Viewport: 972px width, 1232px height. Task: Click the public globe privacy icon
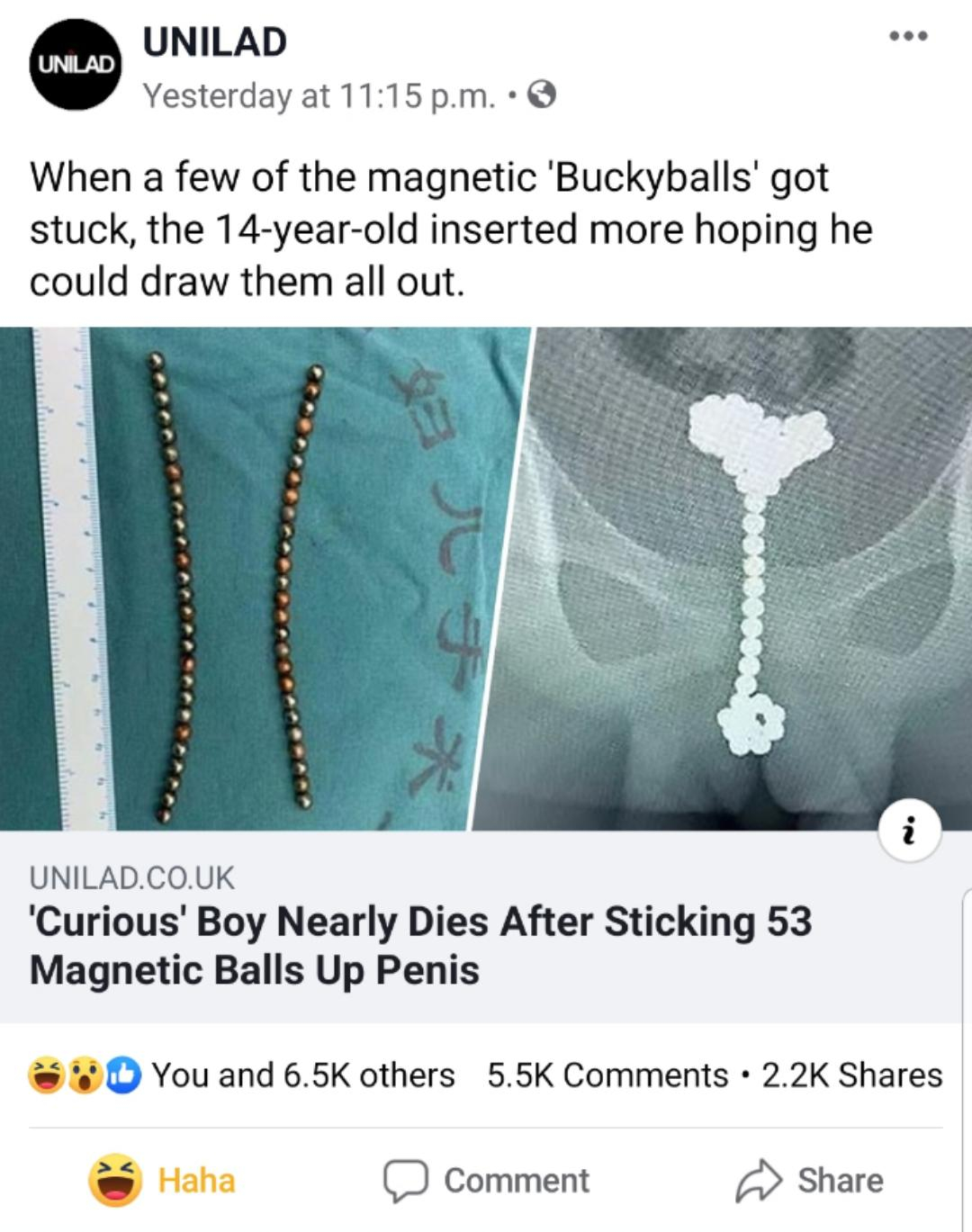(x=540, y=94)
